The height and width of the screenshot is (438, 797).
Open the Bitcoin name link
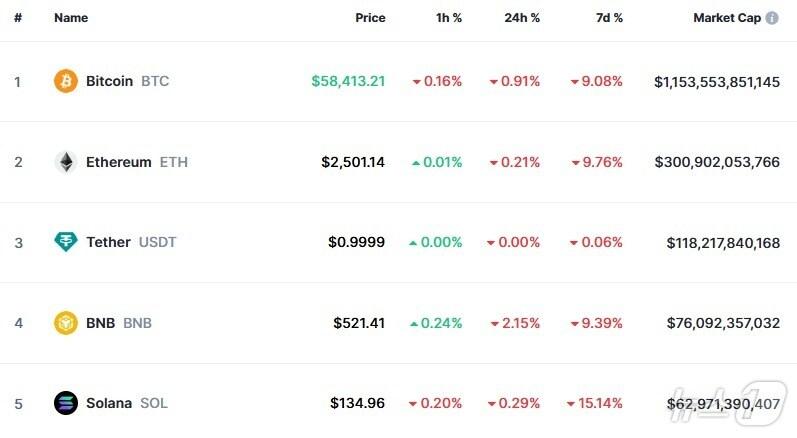(109, 81)
